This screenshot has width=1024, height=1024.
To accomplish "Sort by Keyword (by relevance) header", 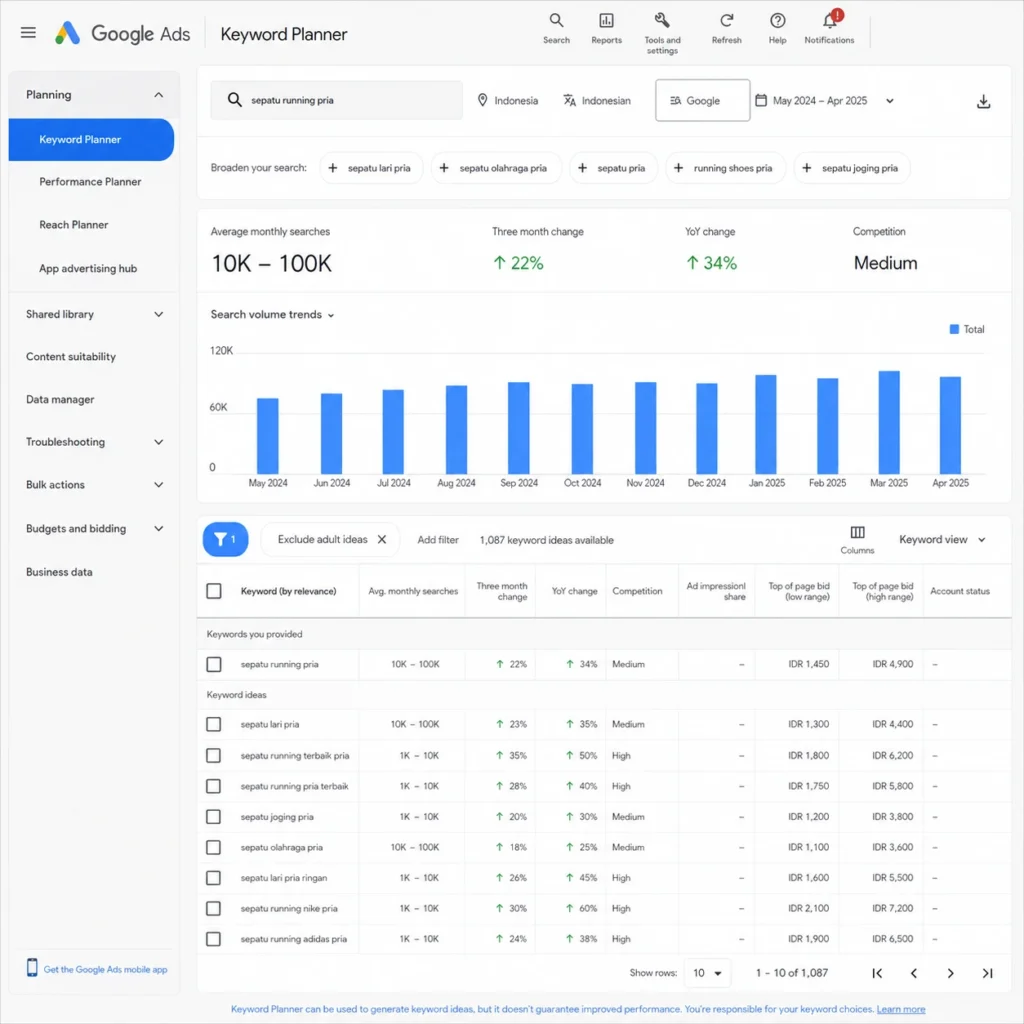I will [288, 591].
